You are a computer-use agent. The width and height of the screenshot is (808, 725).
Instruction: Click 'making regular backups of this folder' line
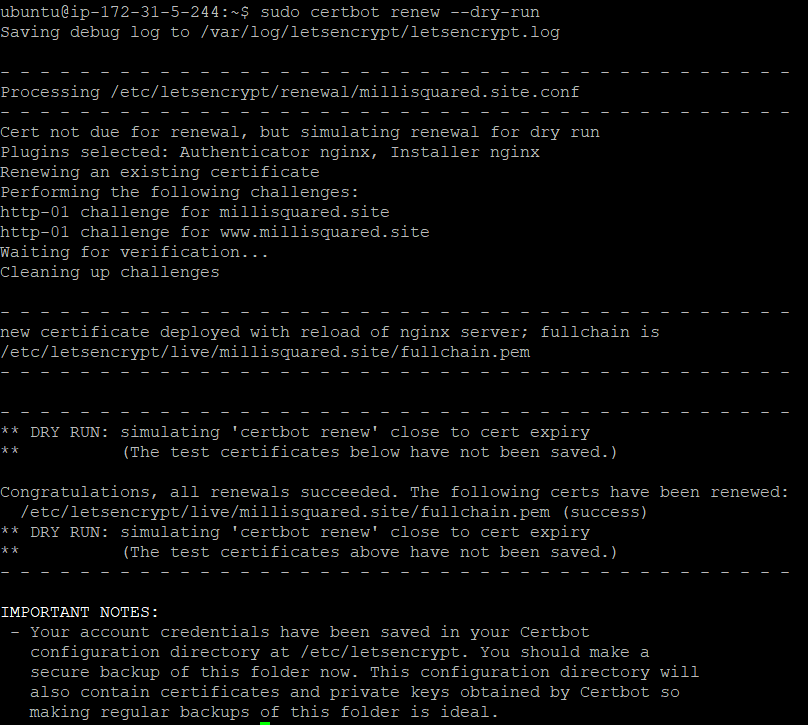(x=264, y=712)
